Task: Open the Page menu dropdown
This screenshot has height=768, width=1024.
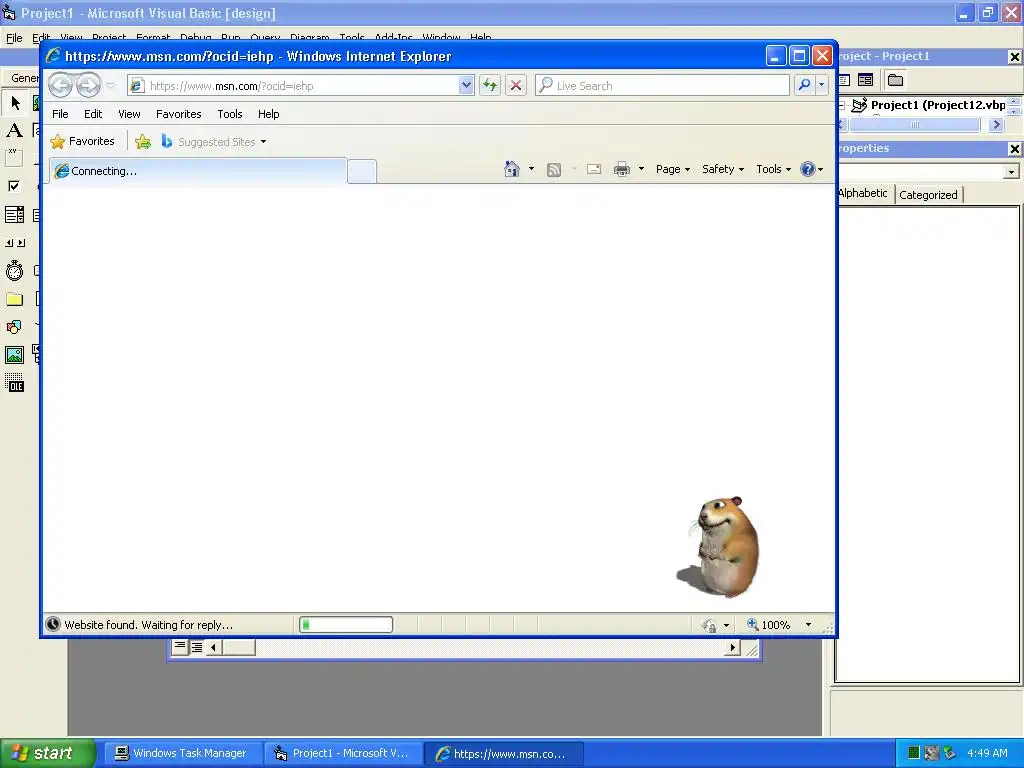Action: point(673,169)
